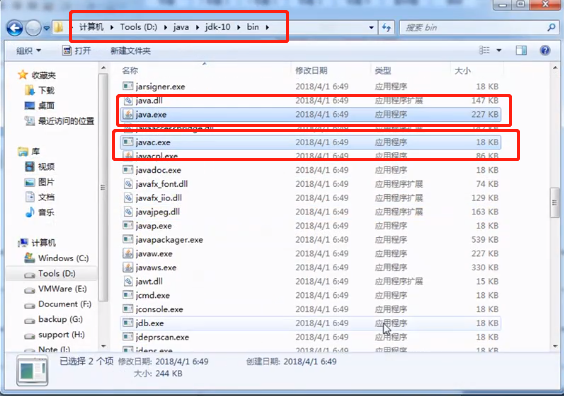This screenshot has width=564, height=396.
Task: Refresh the folder with the refresh button
Action: click(386, 28)
